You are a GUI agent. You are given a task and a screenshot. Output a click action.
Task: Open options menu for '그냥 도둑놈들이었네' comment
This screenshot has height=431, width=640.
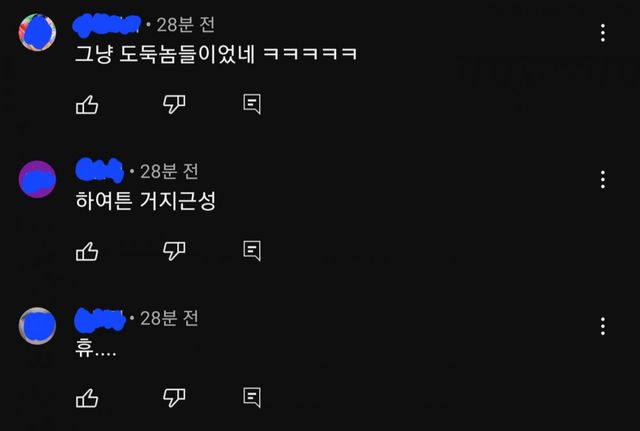tap(602, 33)
